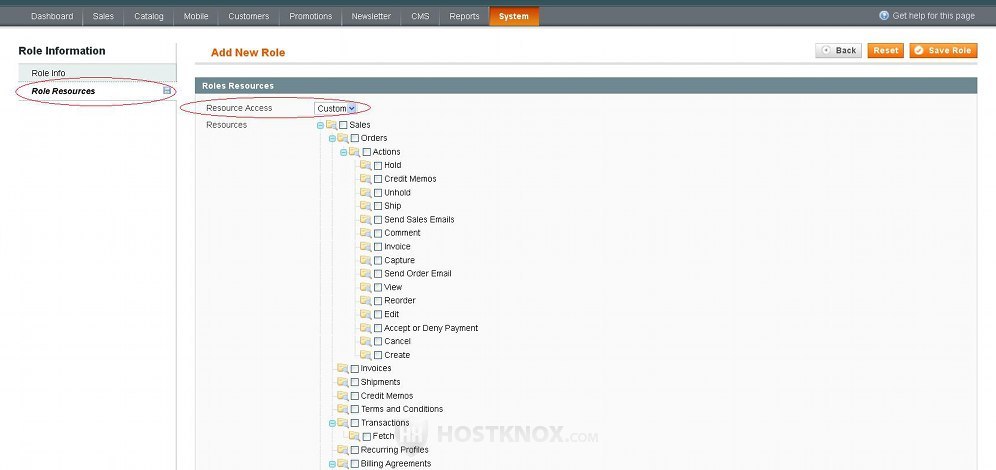Click the folder icon beside Comment
996x470 pixels.
point(366,233)
